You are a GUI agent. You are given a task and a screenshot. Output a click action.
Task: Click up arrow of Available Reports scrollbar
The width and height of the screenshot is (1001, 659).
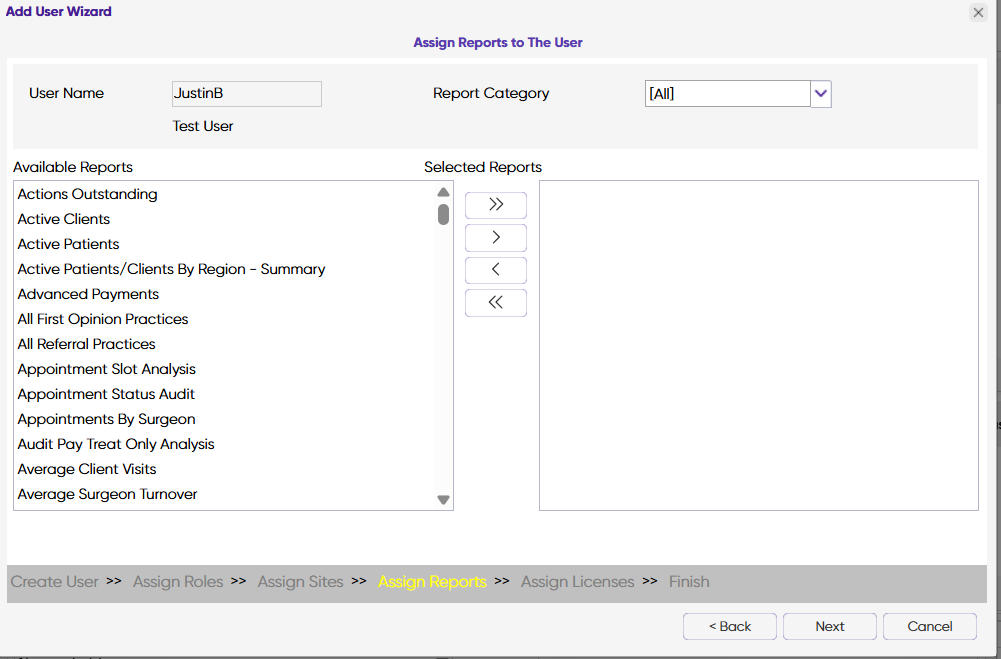pos(444,192)
